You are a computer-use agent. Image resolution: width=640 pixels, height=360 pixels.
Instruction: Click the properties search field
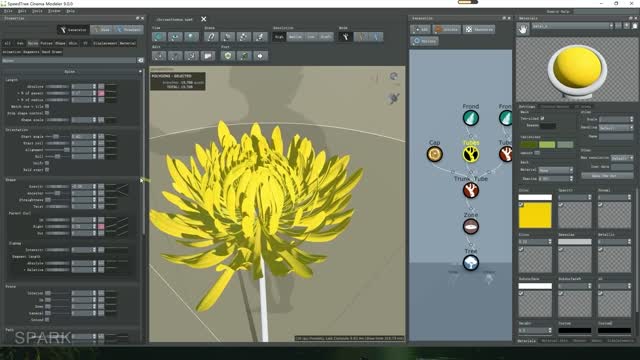69,60
